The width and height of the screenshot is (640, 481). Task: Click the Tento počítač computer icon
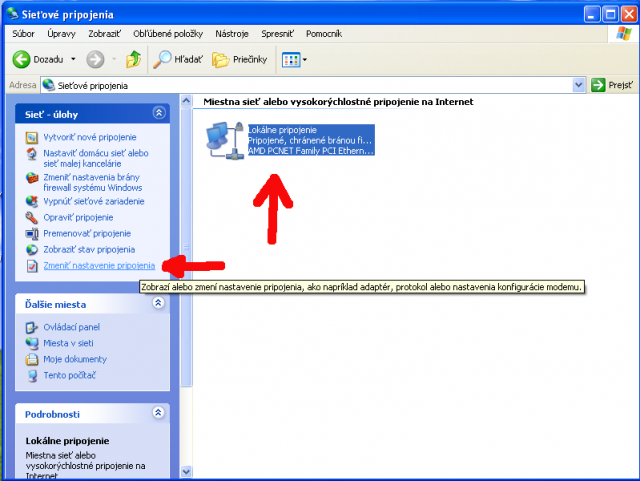pyautogui.click(x=32, y=376)
